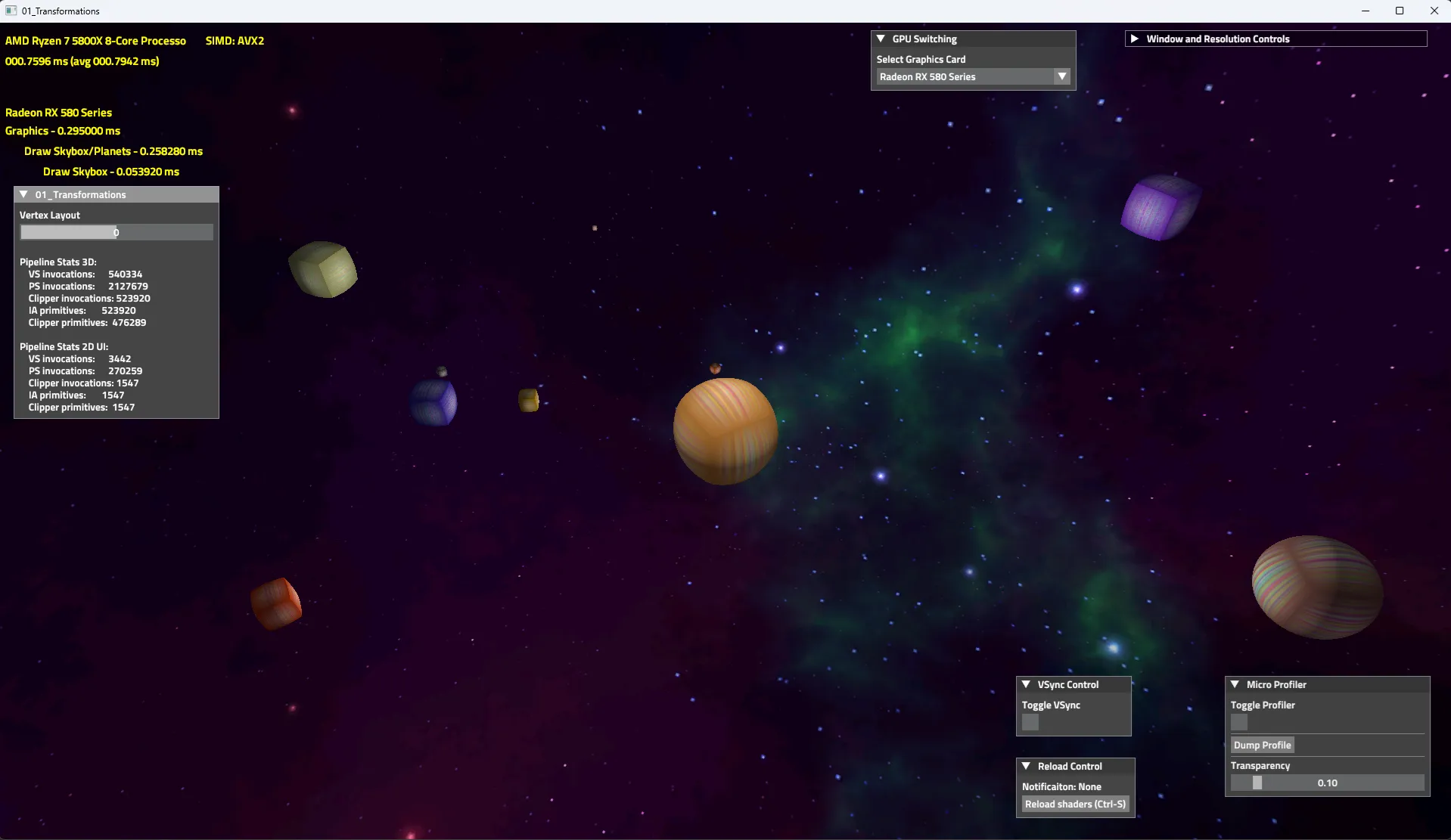Click the GPU Switching panel collapse triangle icon

(x=881, y=39)
